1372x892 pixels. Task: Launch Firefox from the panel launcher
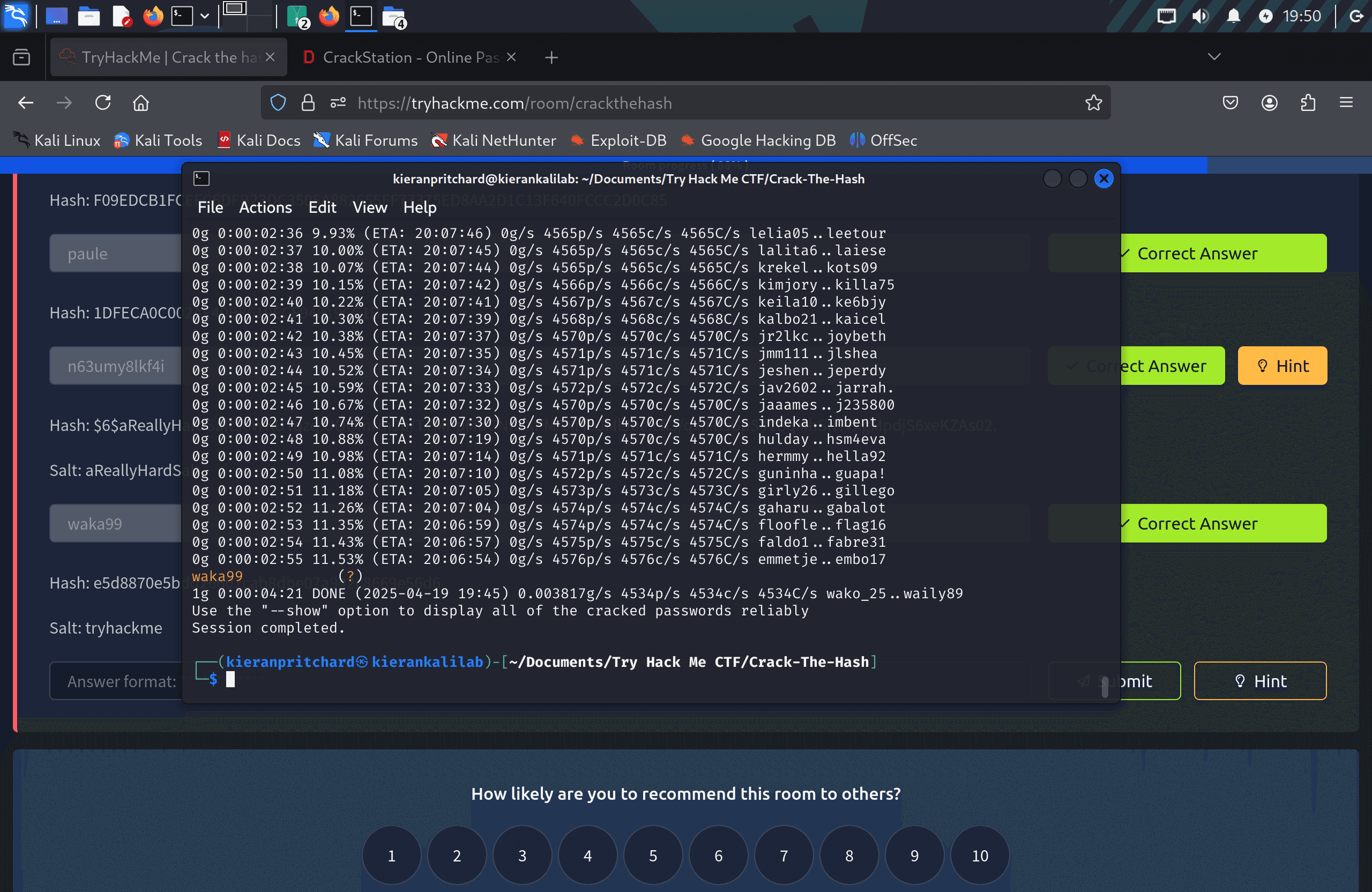[x=153, y=16]
